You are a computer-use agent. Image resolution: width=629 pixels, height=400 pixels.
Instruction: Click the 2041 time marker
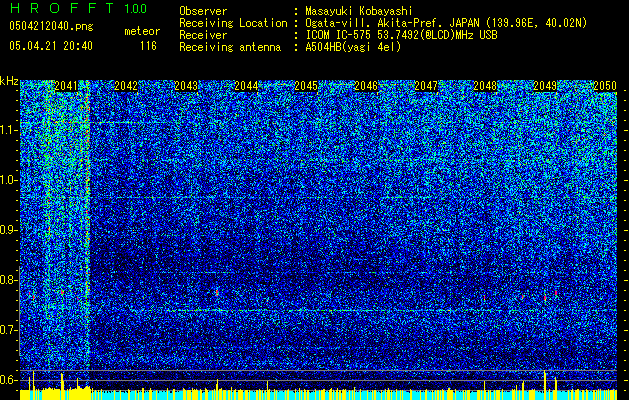coord(66,86)
